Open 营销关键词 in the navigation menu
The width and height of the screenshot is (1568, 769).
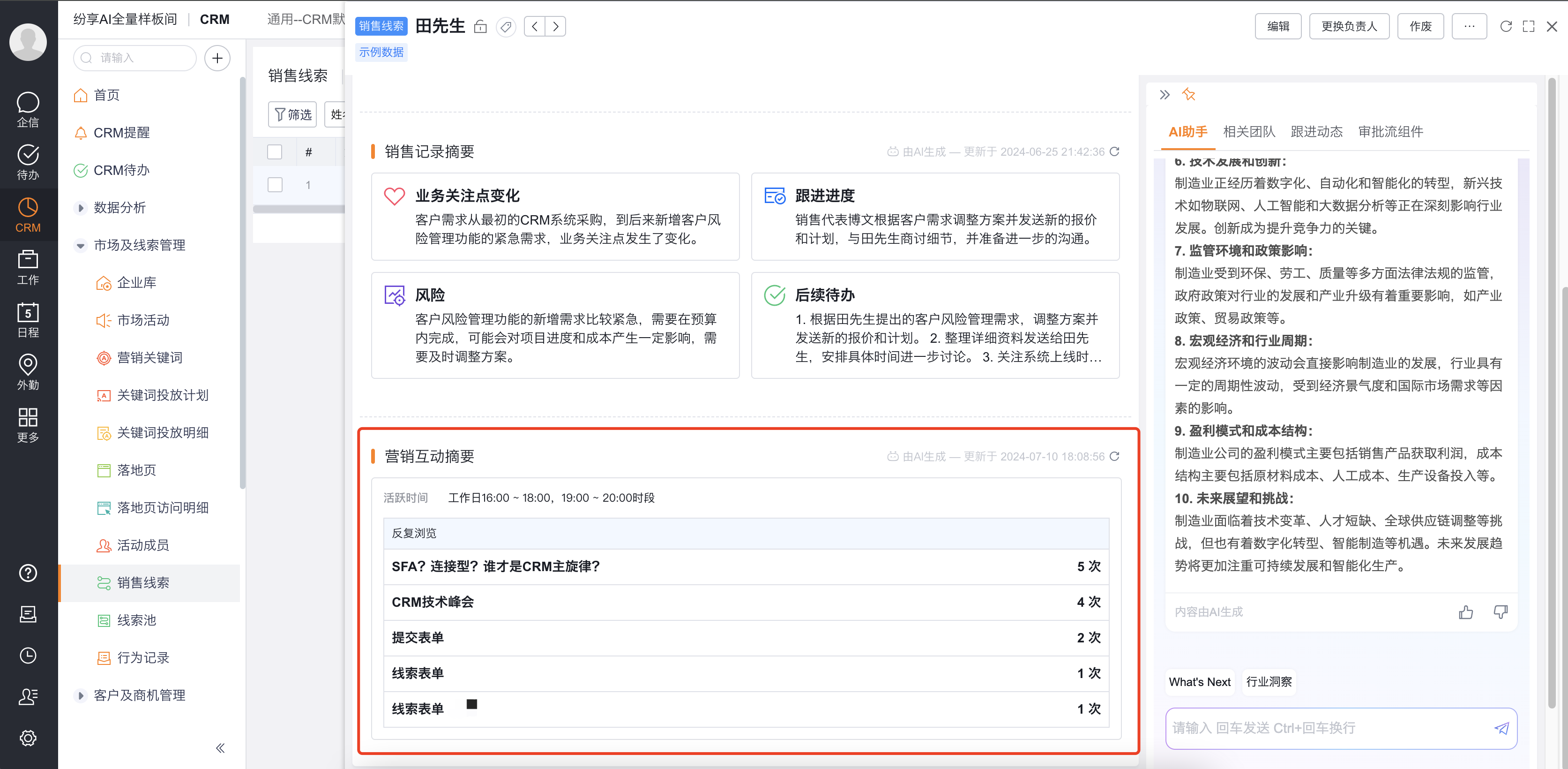tap(149, 358)
